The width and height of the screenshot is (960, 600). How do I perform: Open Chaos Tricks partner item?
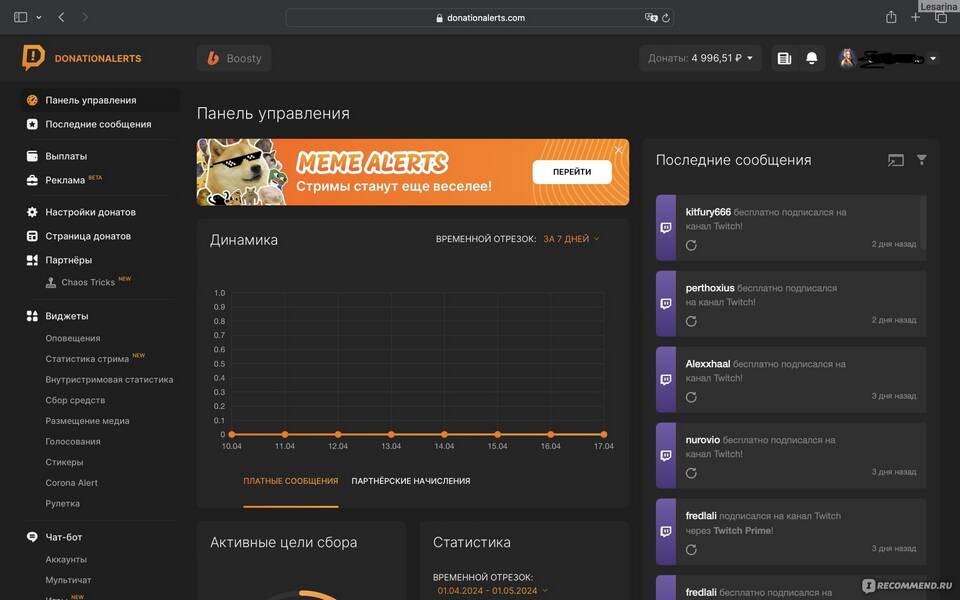point(88,282)
